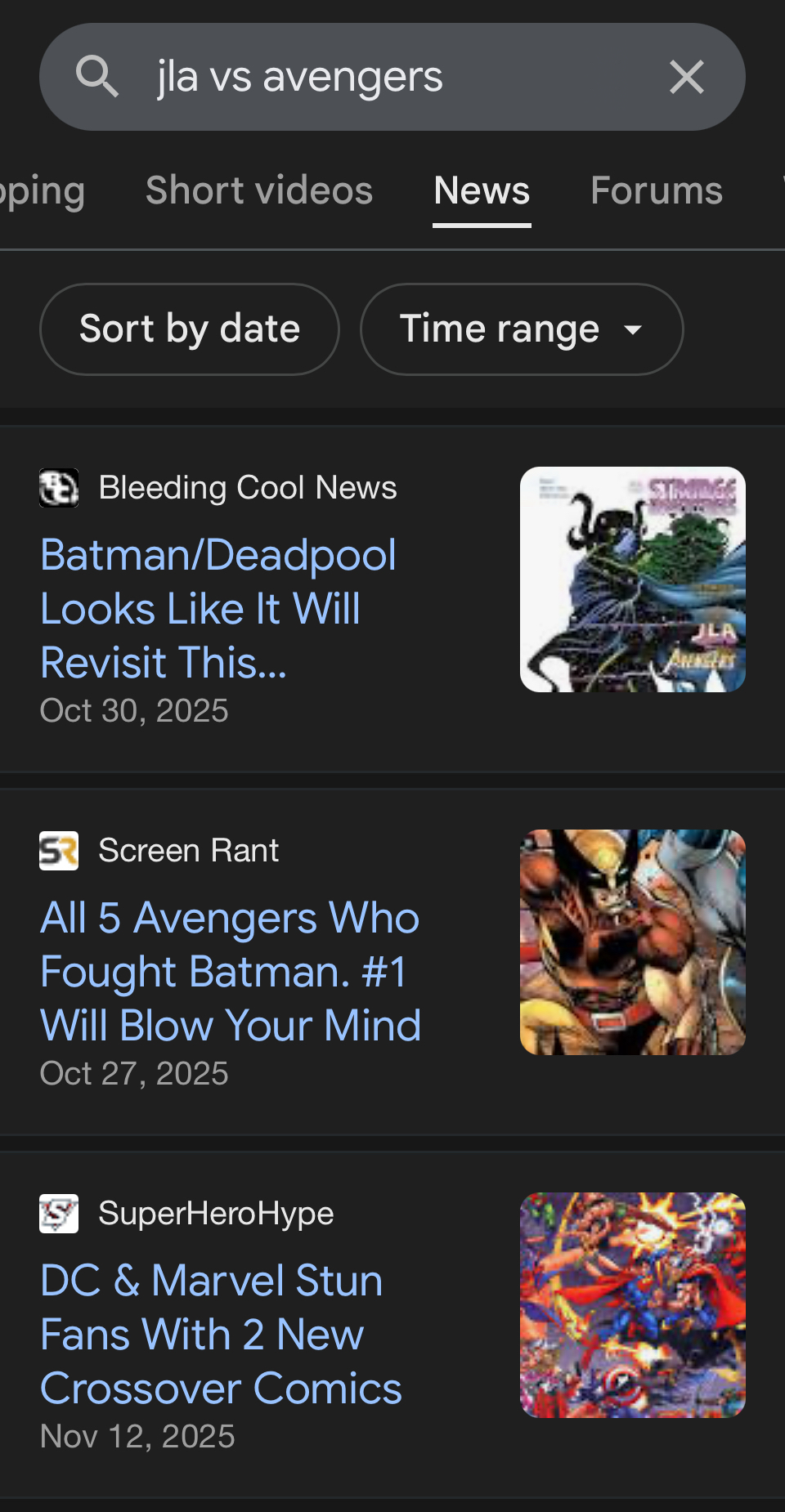Open All 5 Avengers Who Fought Batman article
Screen dimensions: 785x1512
230,971
